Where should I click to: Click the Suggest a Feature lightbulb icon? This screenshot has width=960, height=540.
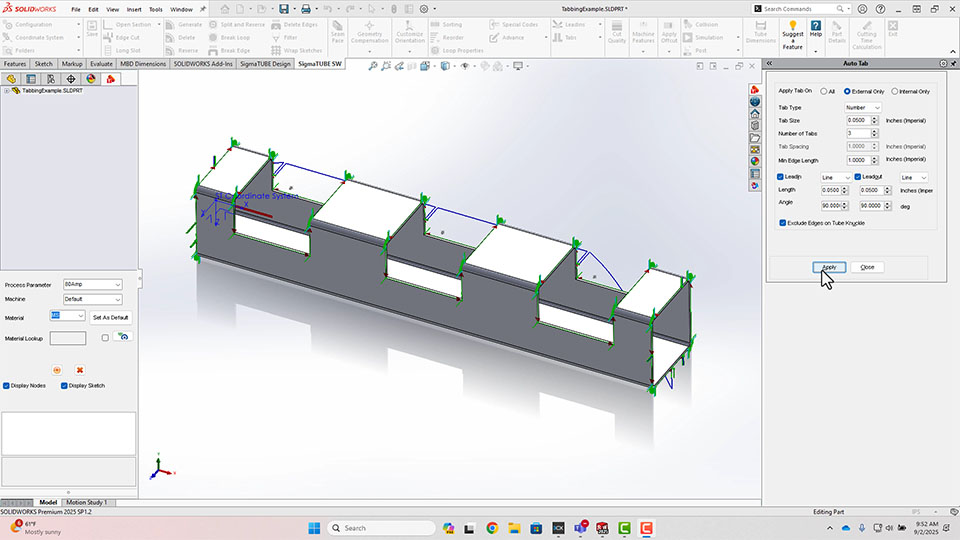tap(792, 27)
